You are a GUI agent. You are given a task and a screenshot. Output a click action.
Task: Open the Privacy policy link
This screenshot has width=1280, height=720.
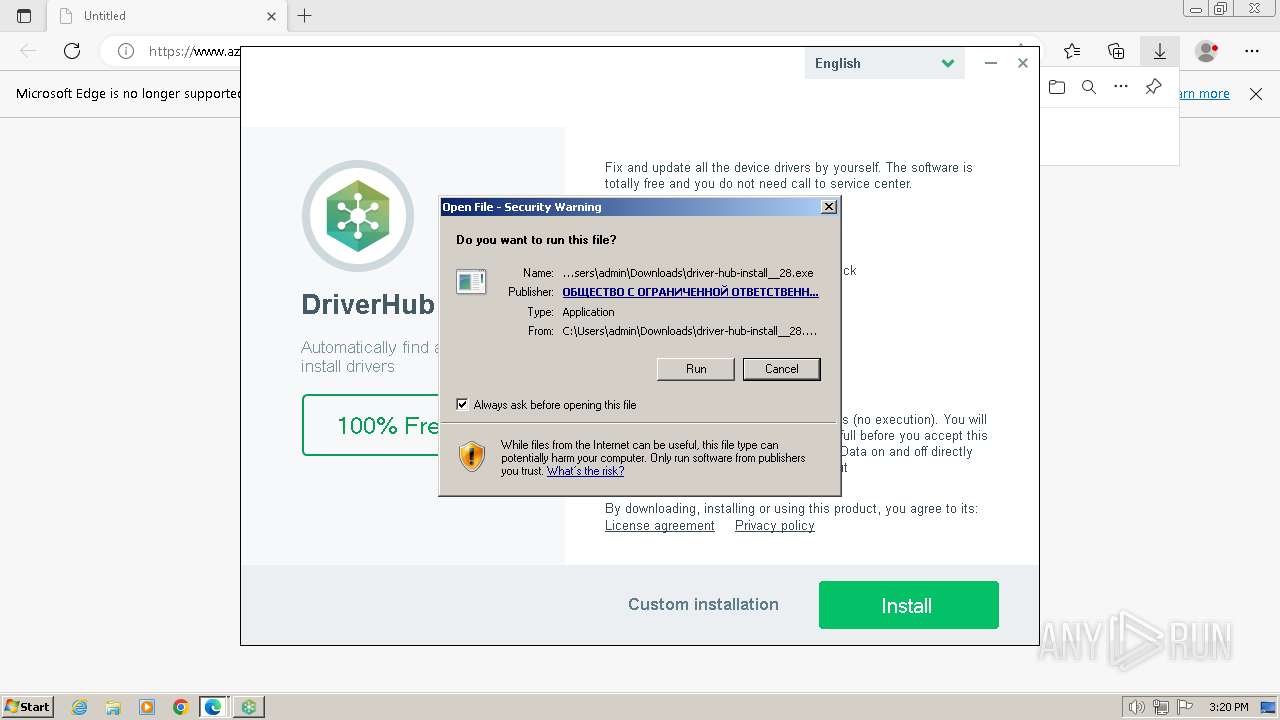point(775,526)
